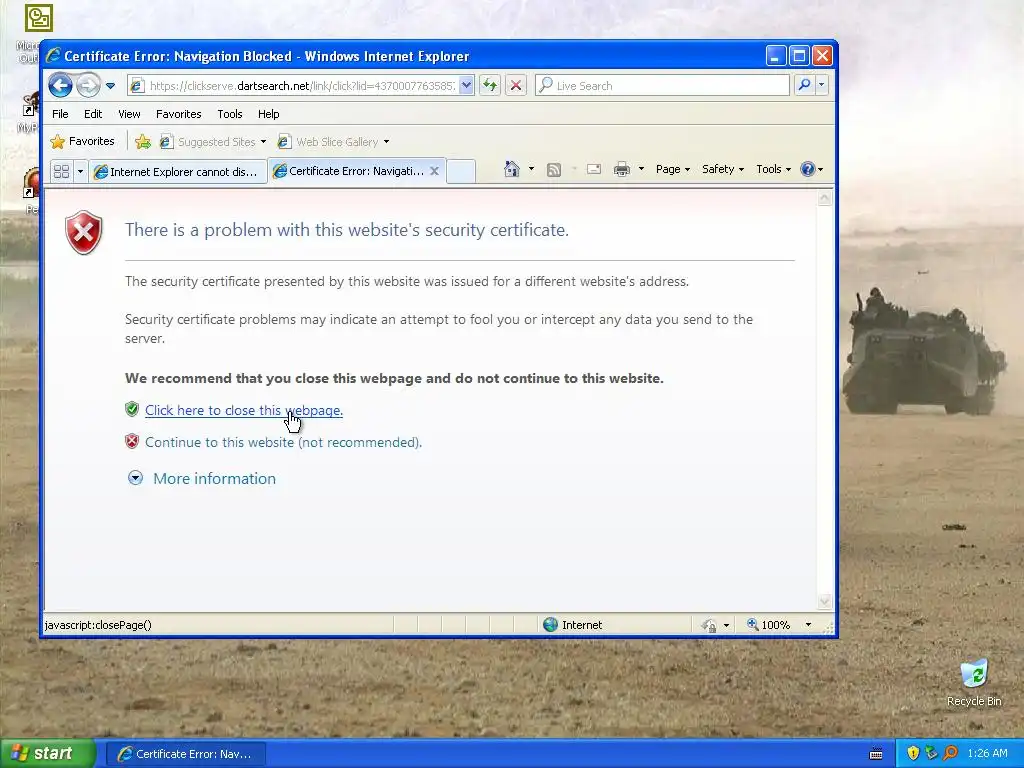Click the javascript:closePage() status text
The height and width of the screenshot is (768, 1024).
[98, 625]
